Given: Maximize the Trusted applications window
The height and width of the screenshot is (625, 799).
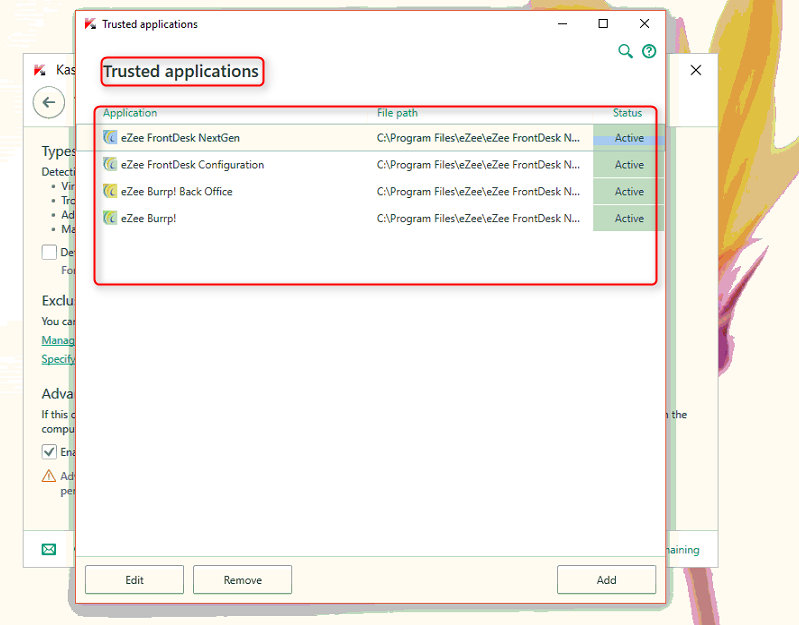Looking at the screenshot, I should (x=603, y=24).
